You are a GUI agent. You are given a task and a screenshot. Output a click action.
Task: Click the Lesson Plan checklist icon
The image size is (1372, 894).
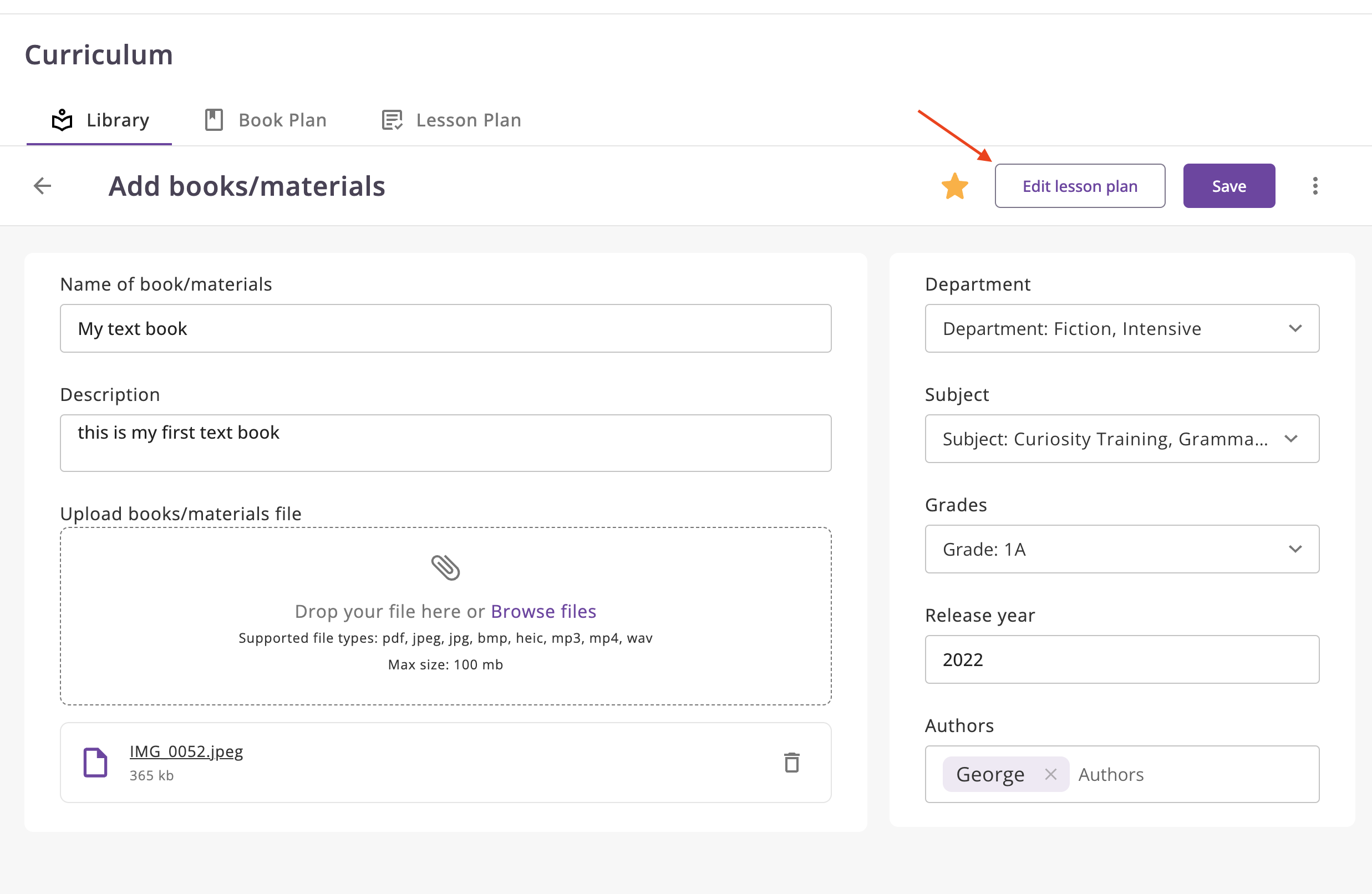click(392, 120)
